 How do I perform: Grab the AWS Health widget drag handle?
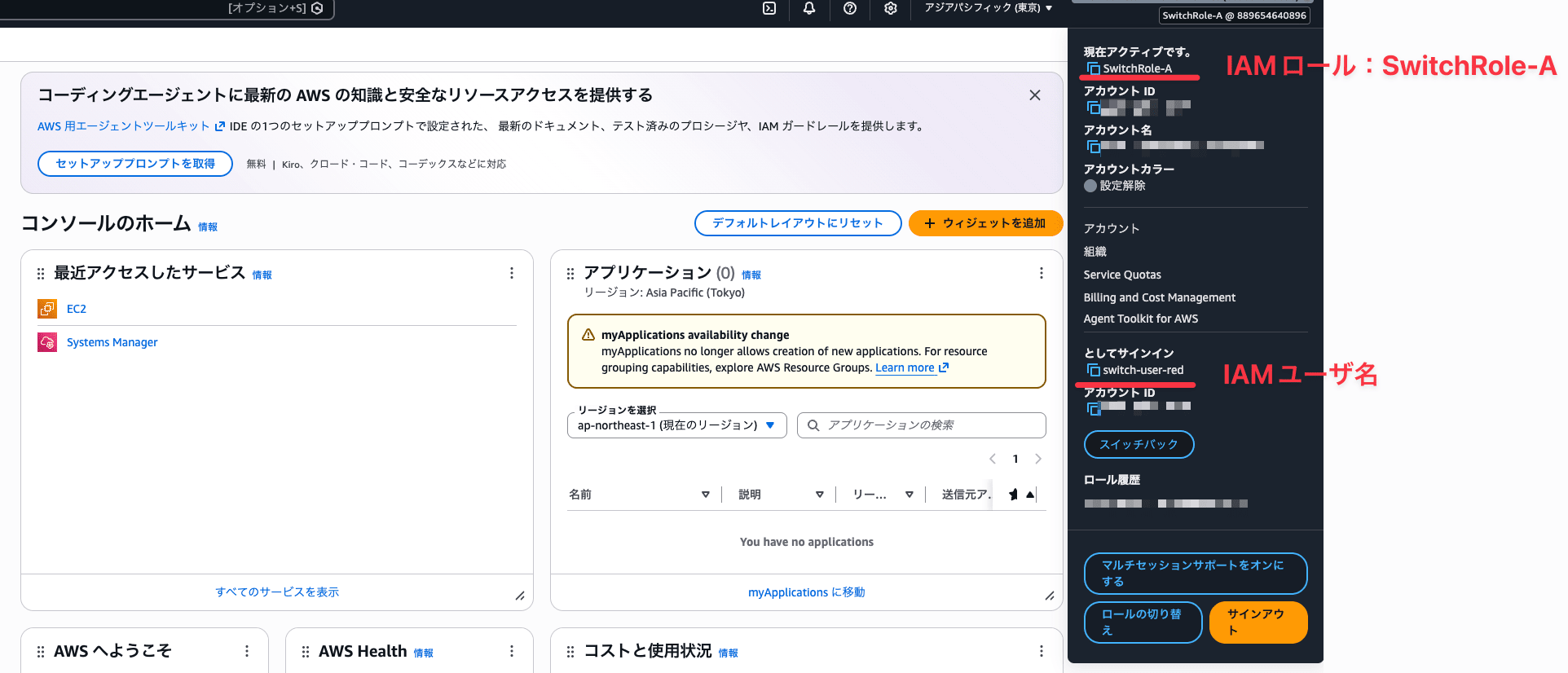click(306, 652)
